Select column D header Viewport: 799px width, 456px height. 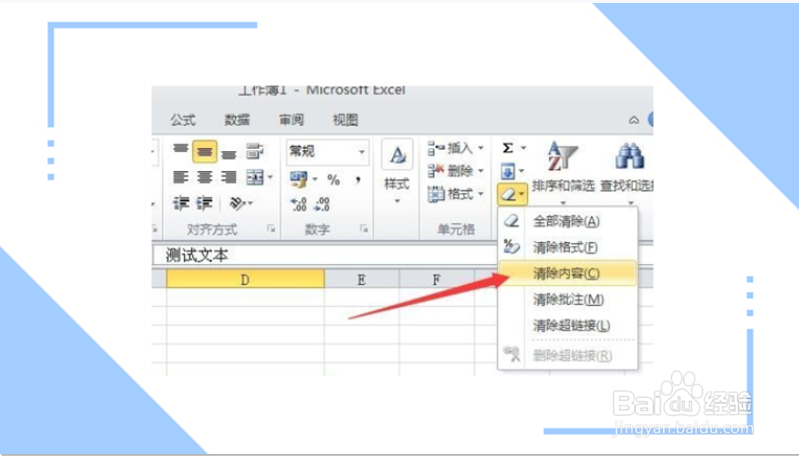pyautogui.click(x=245, y=280)
